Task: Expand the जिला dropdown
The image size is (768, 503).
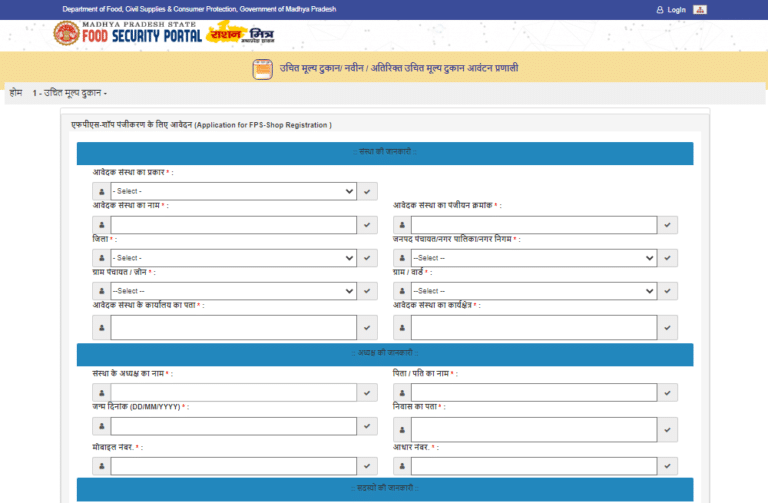Action: tap(234, 258)
